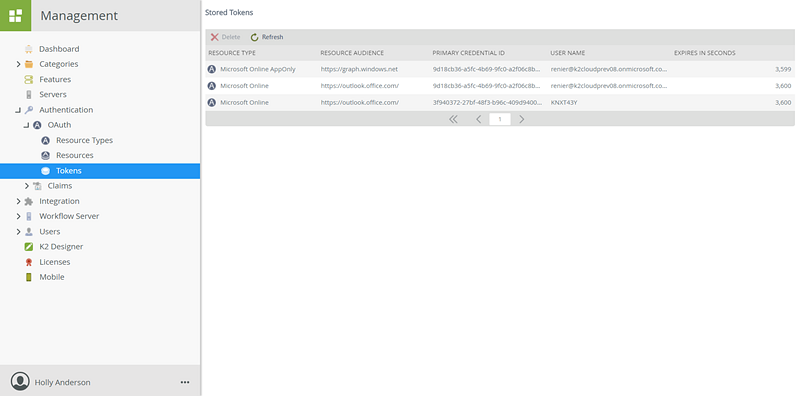Go to next page of tokens
This screenshot has width=800, height=396.
tap(521, 119)
